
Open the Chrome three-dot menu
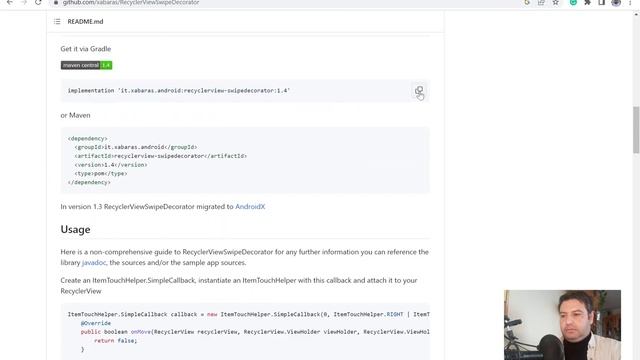630,2
